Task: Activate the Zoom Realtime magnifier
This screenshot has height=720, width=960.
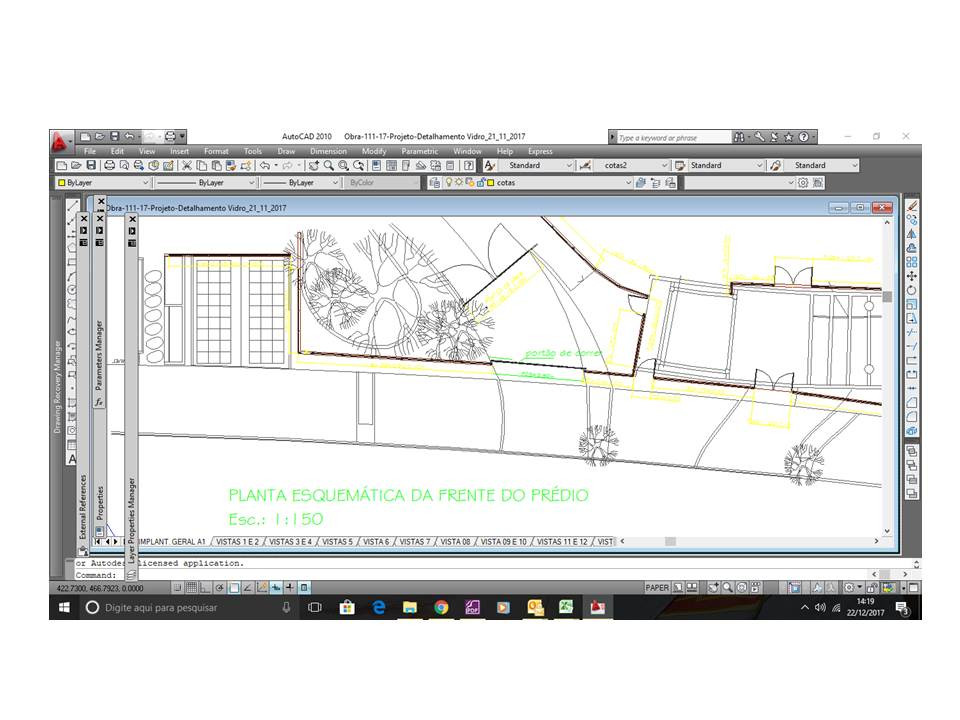Action: pos(329,165)
